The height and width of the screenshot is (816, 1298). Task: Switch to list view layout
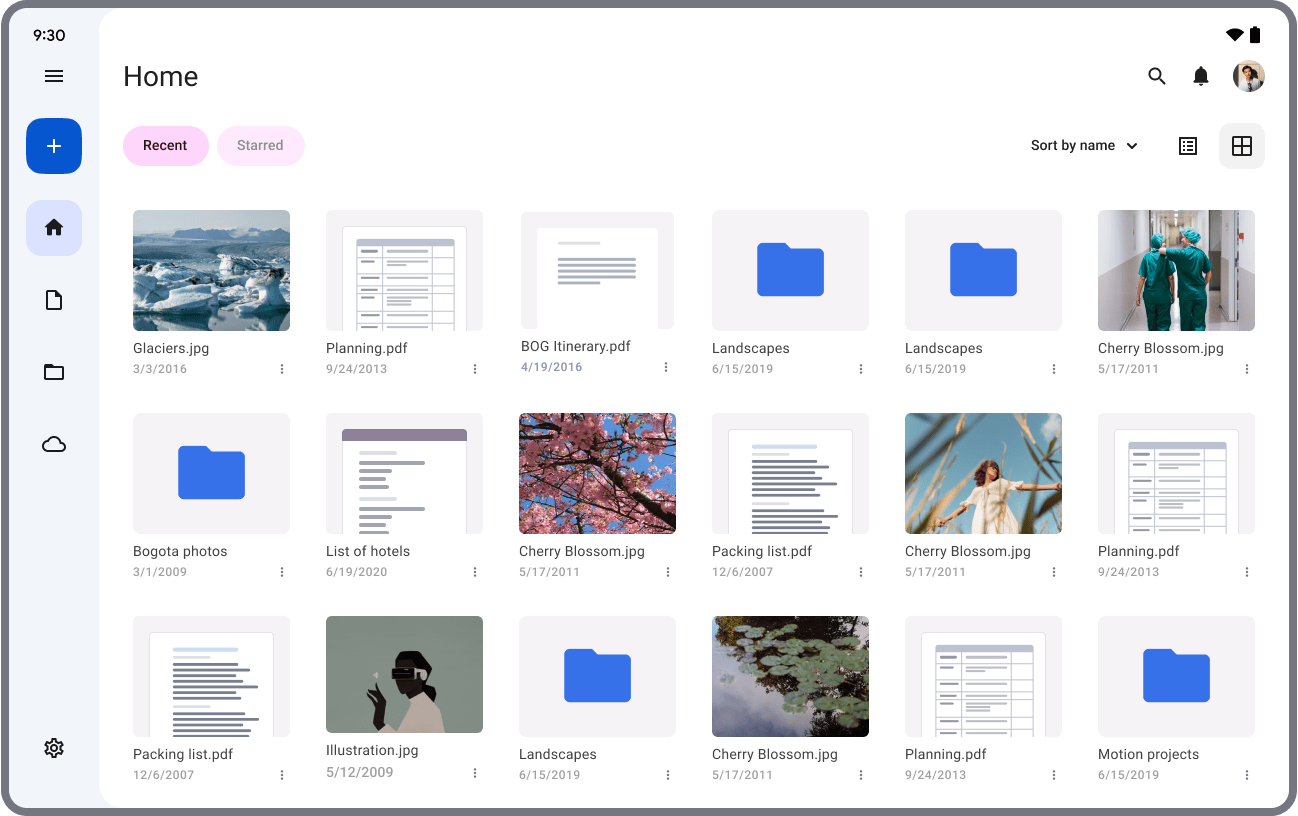tap(1188, 146)
